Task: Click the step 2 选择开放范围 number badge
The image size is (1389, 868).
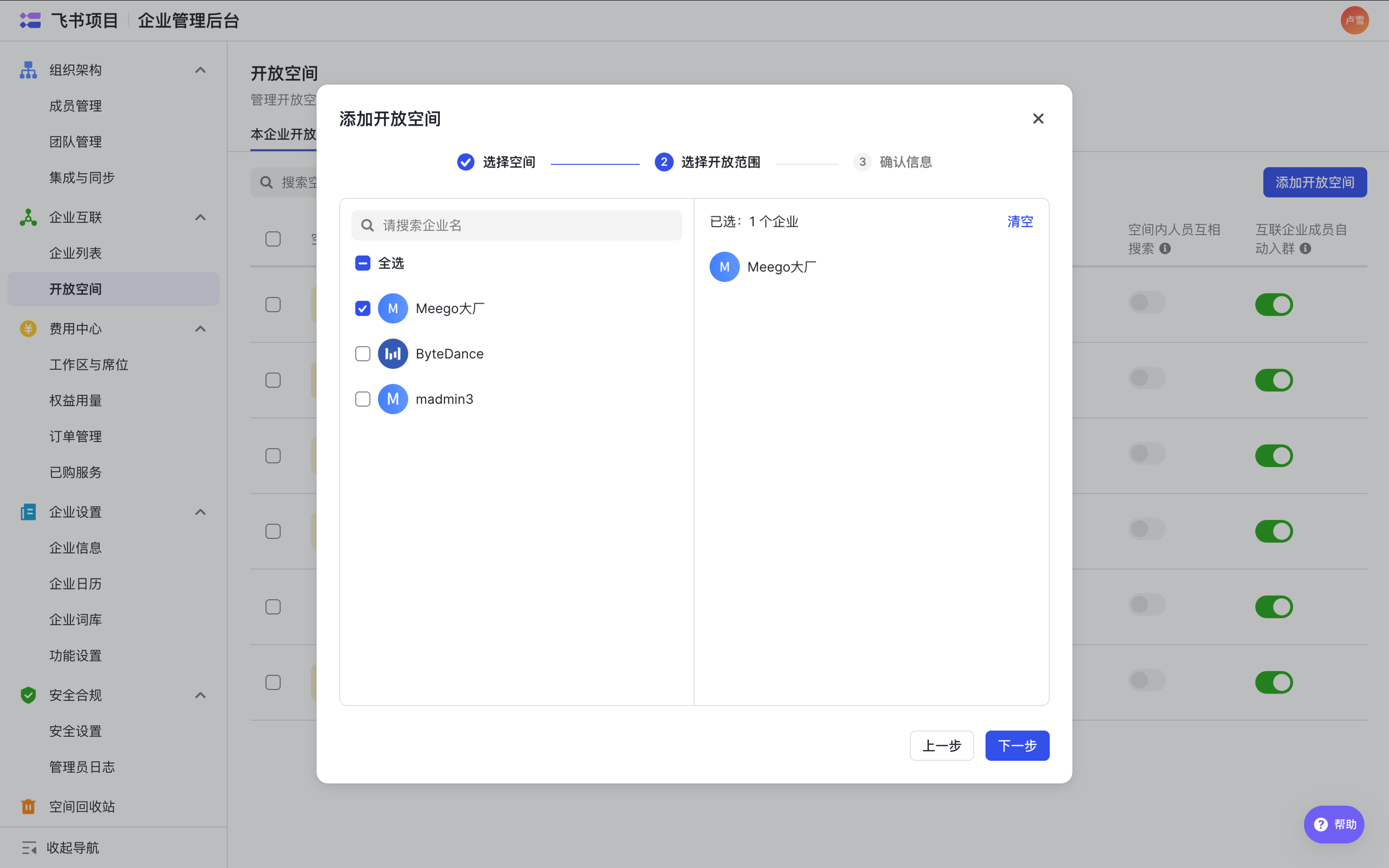Action: [x=664, y=162]
